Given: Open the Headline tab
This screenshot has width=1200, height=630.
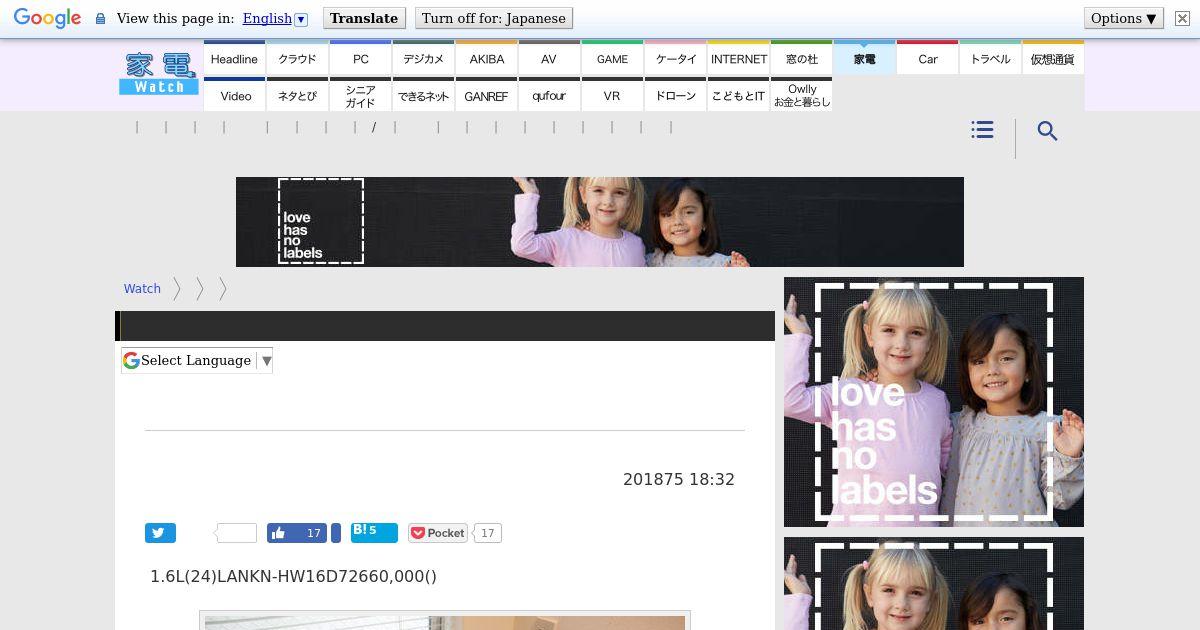Looking at the screenshot, I should click(234, 58).
